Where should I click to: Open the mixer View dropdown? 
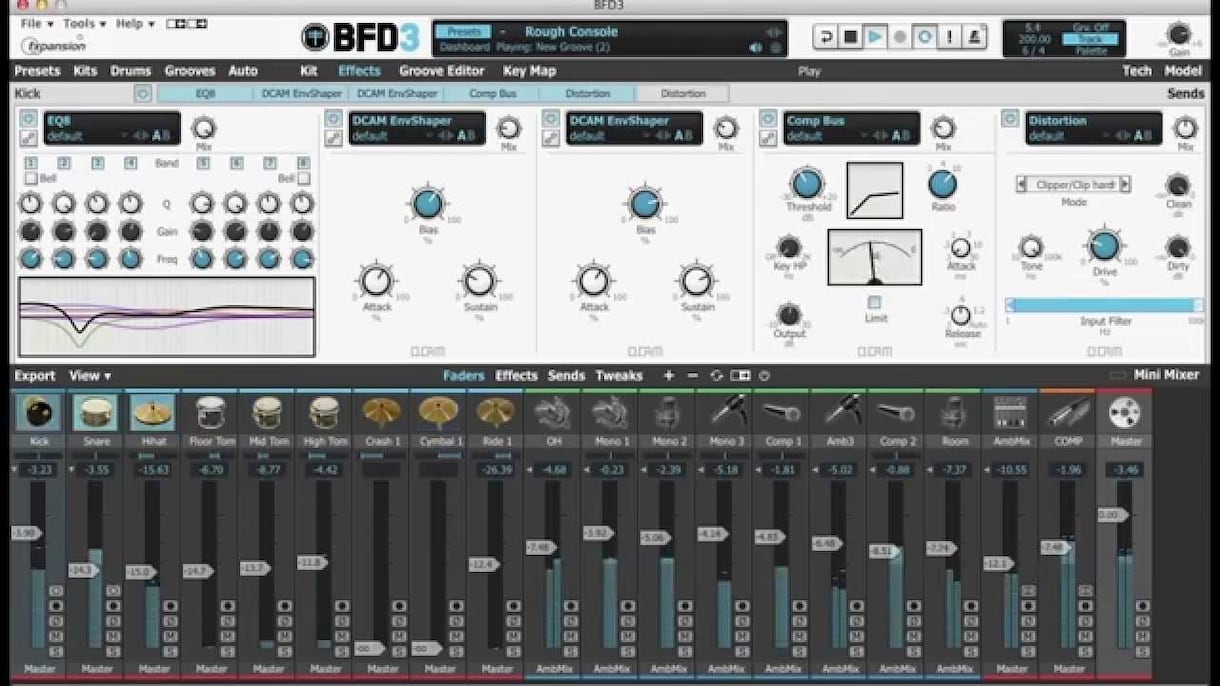click(x=90, y=376)
